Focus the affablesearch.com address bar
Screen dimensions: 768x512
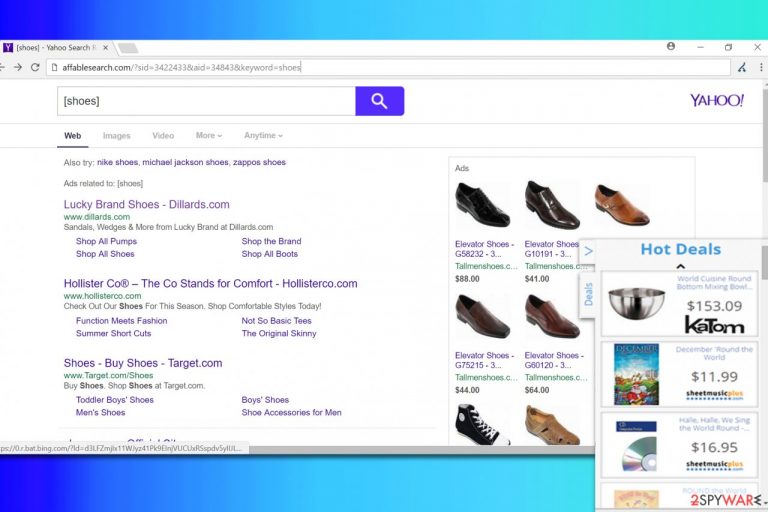[x=388, y=68]
